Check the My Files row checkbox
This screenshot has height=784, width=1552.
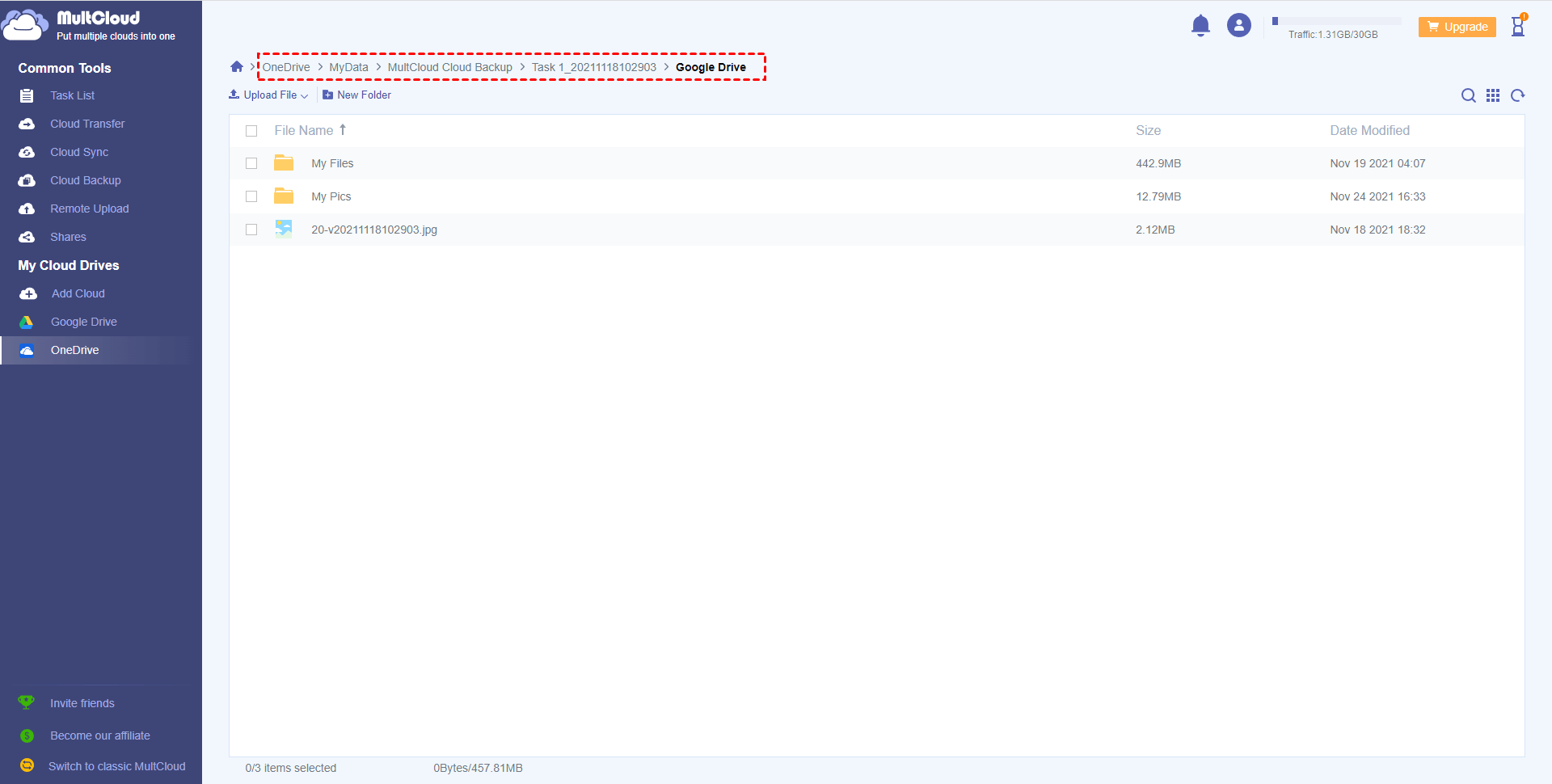click(x=251, y=163)
